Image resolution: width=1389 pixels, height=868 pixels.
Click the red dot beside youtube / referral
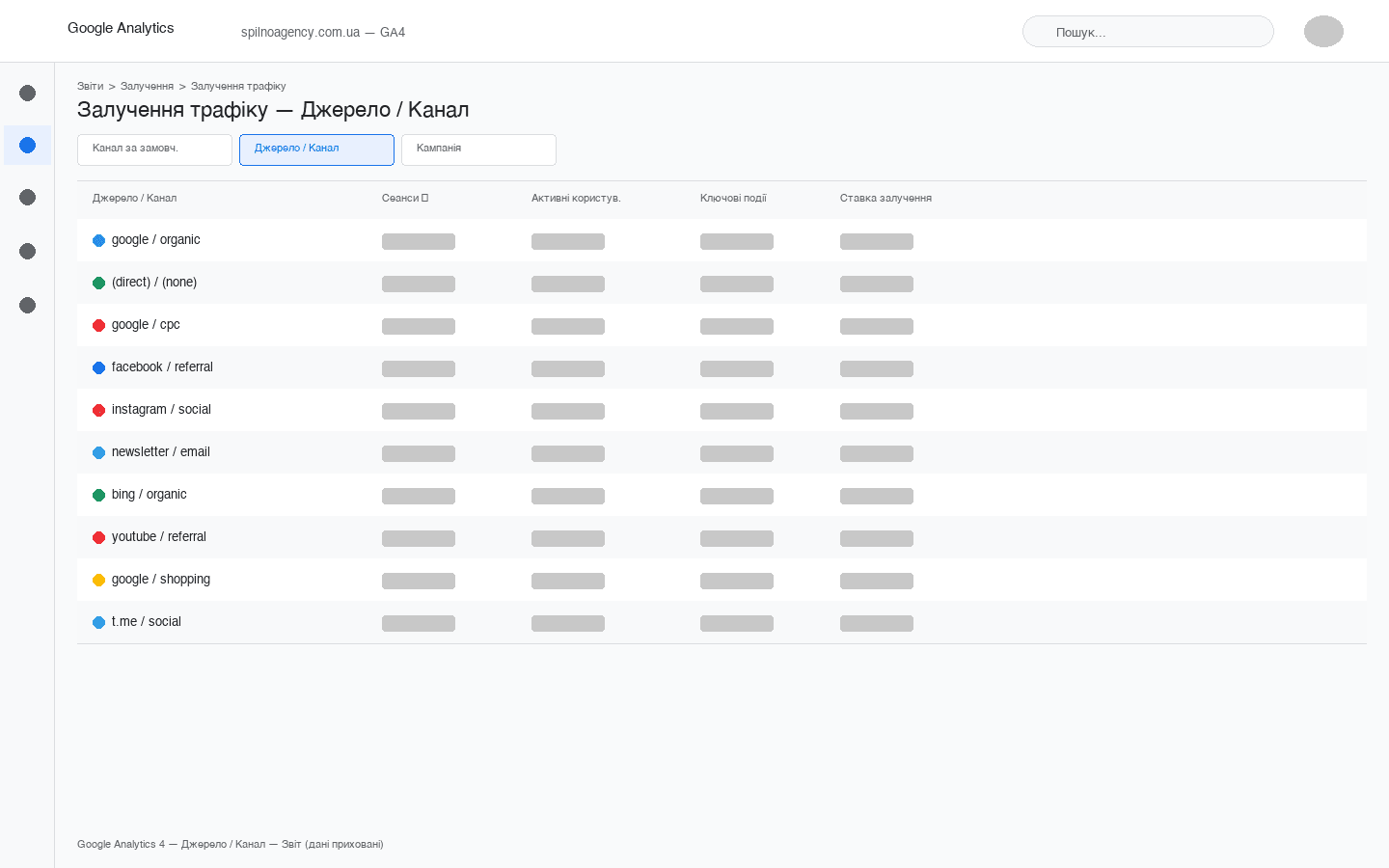(98, 538)
